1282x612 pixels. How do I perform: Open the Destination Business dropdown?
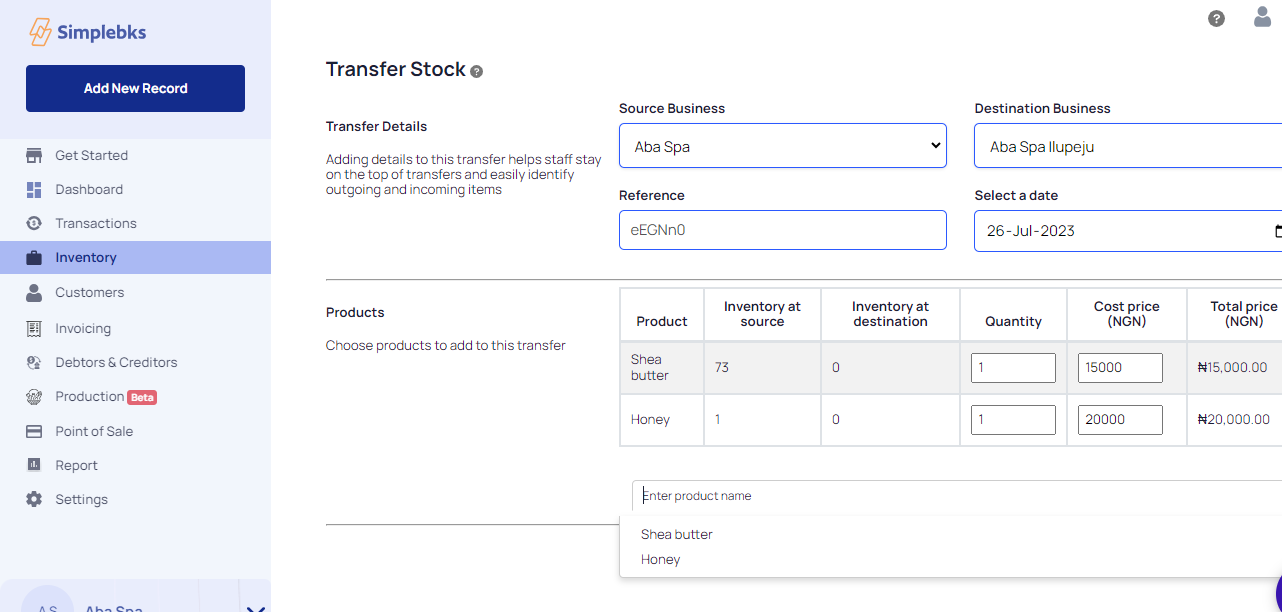[x=1127, y=146]
